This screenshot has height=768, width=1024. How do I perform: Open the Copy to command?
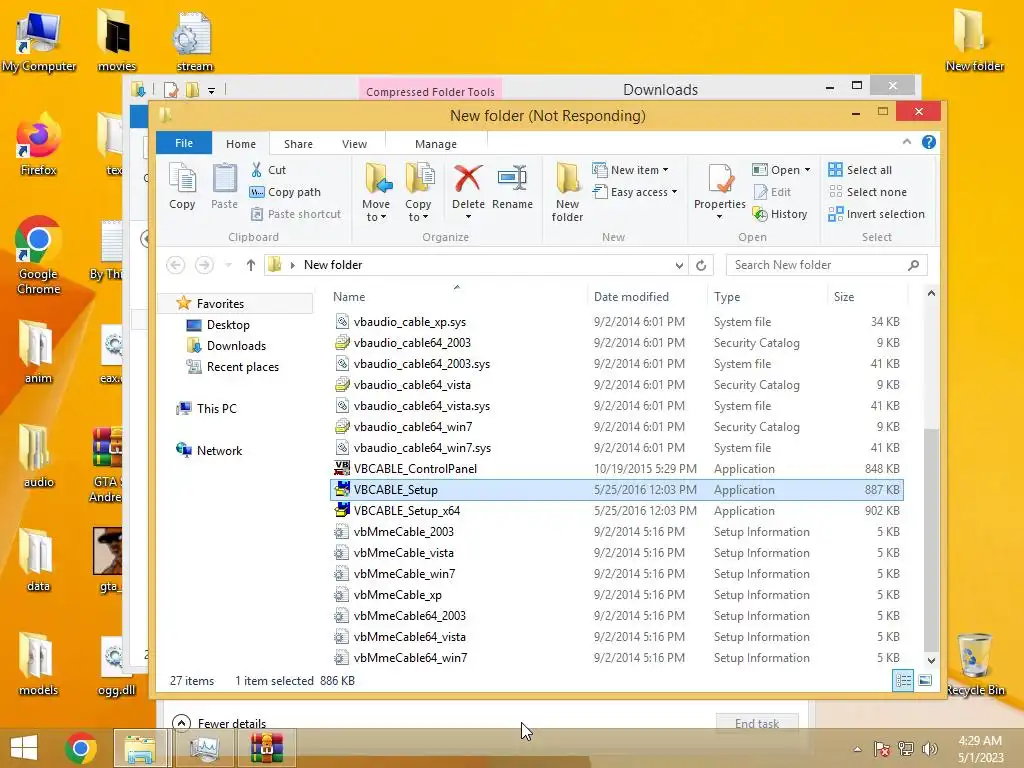click(418, 193)
